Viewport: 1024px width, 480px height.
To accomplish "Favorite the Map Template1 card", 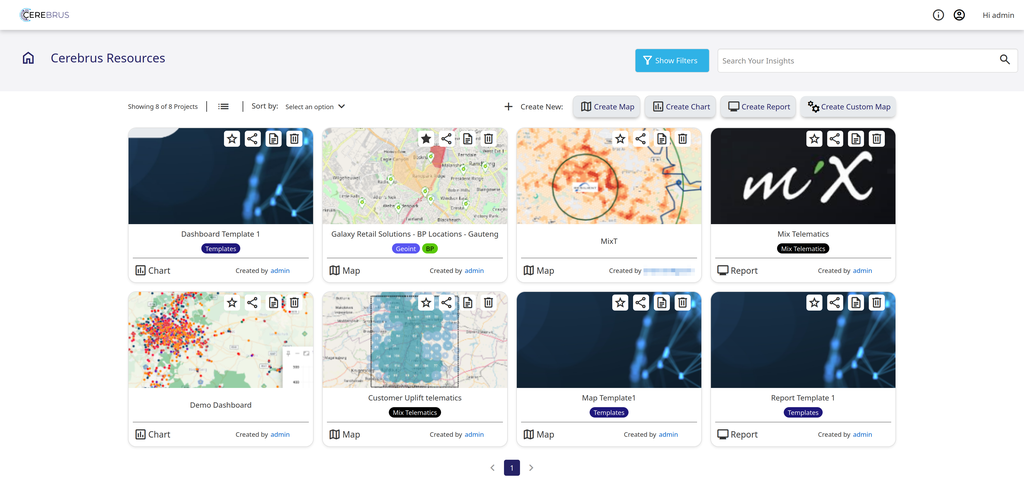I will pos(620,302).
